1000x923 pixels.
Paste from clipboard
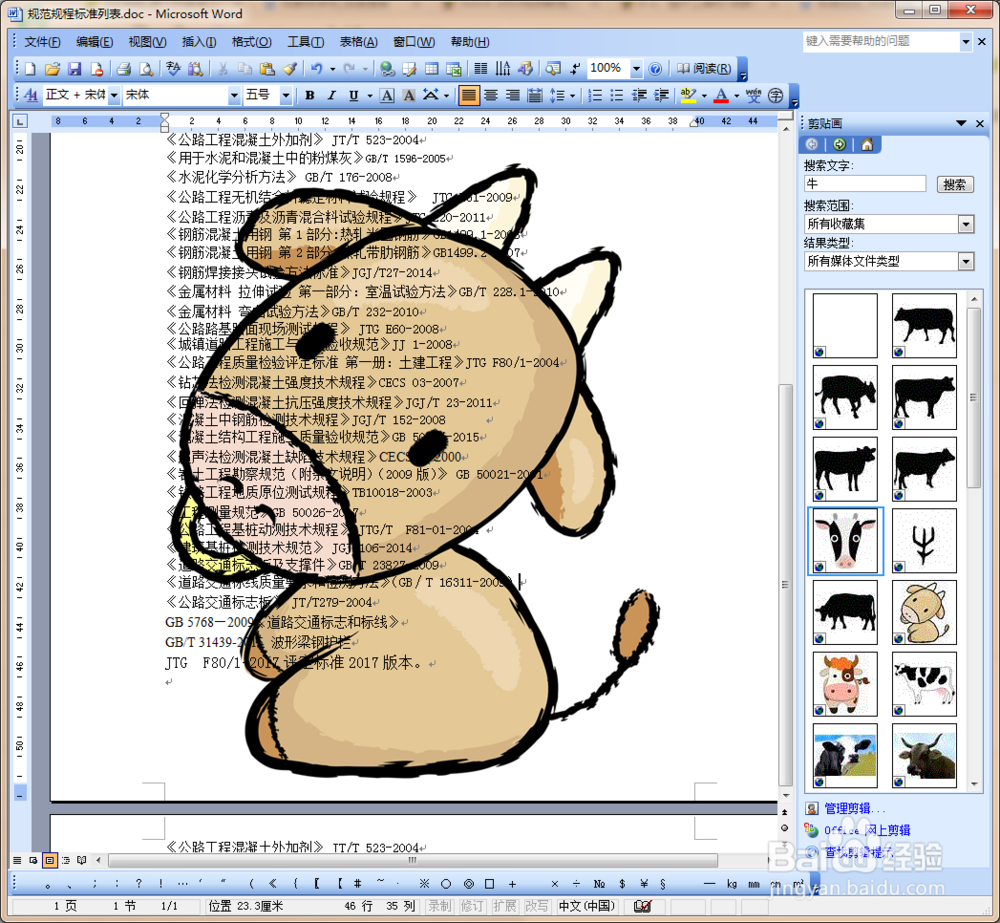[x=267, y=68]
